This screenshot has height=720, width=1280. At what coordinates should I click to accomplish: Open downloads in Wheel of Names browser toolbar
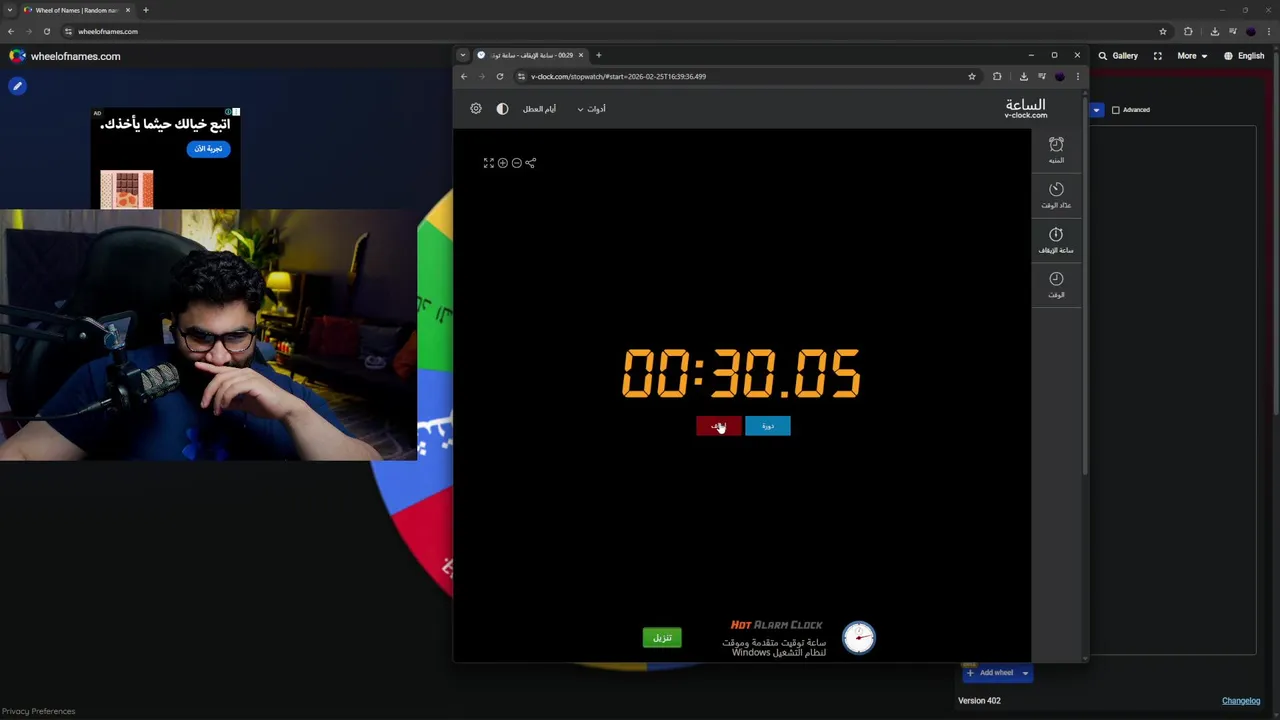[x=1214, y=31]
